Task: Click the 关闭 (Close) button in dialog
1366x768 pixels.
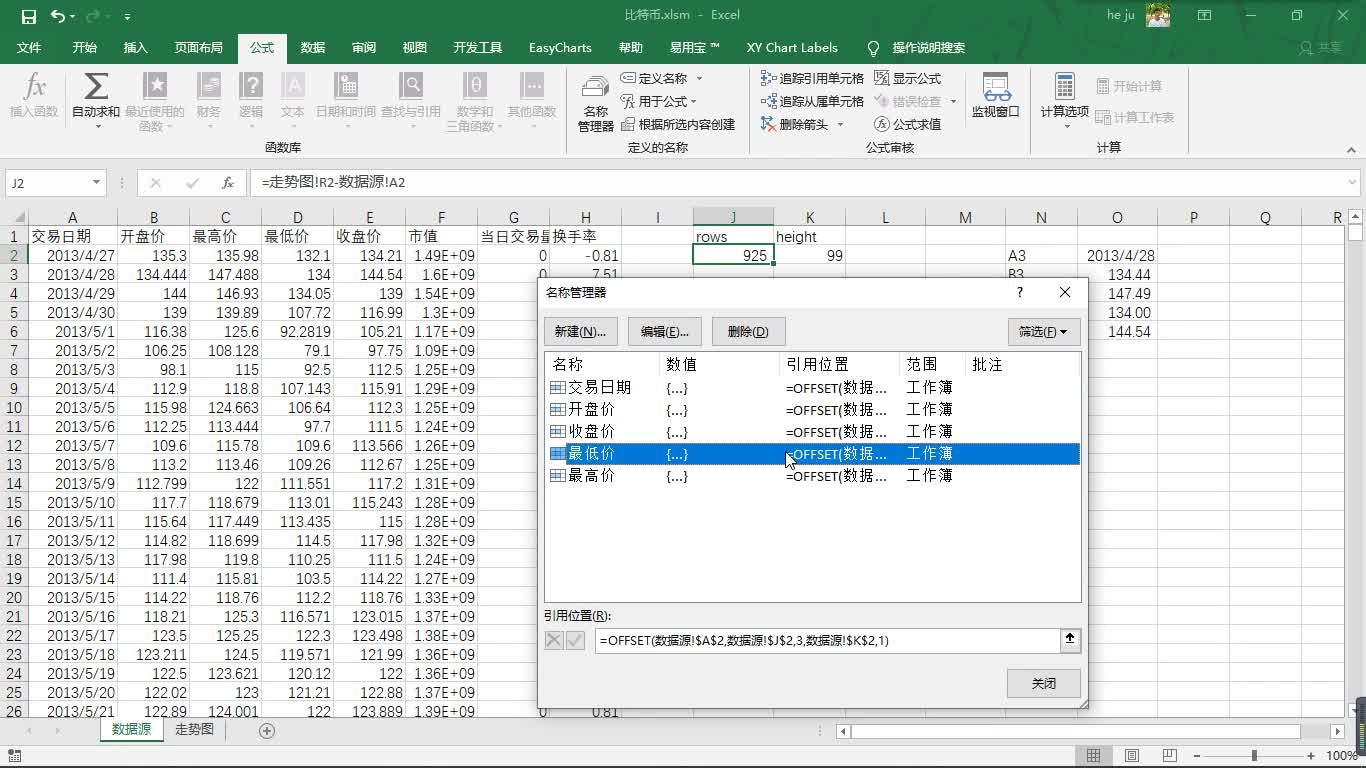Action: pos(1044,683)
